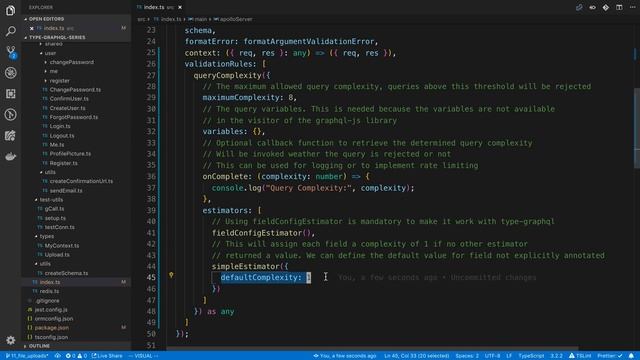The image size is (640, 360).
Task: Click the toggle-blame icon left of diamond icon
Action: pos(593,7)
